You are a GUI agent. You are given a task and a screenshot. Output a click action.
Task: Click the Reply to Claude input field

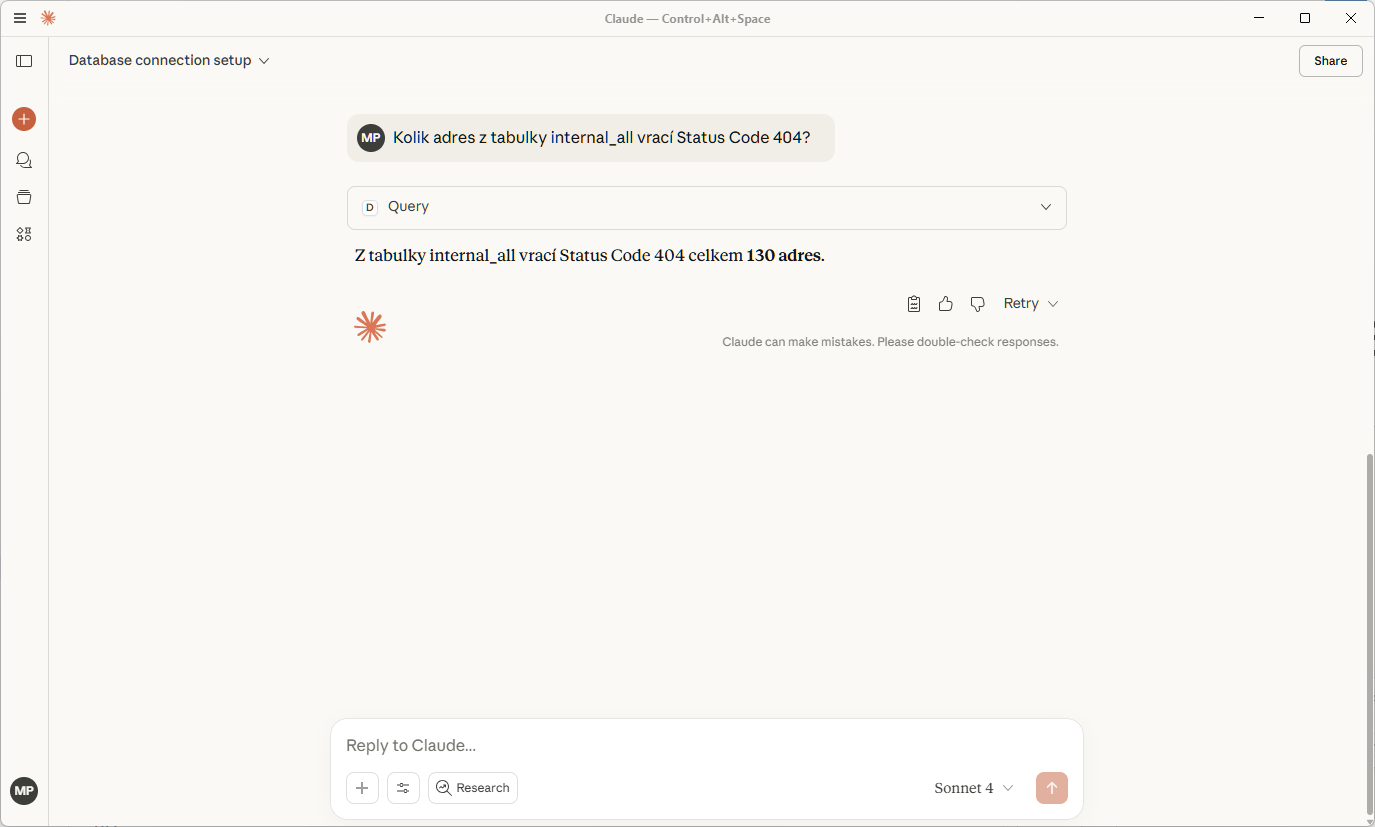706,746
